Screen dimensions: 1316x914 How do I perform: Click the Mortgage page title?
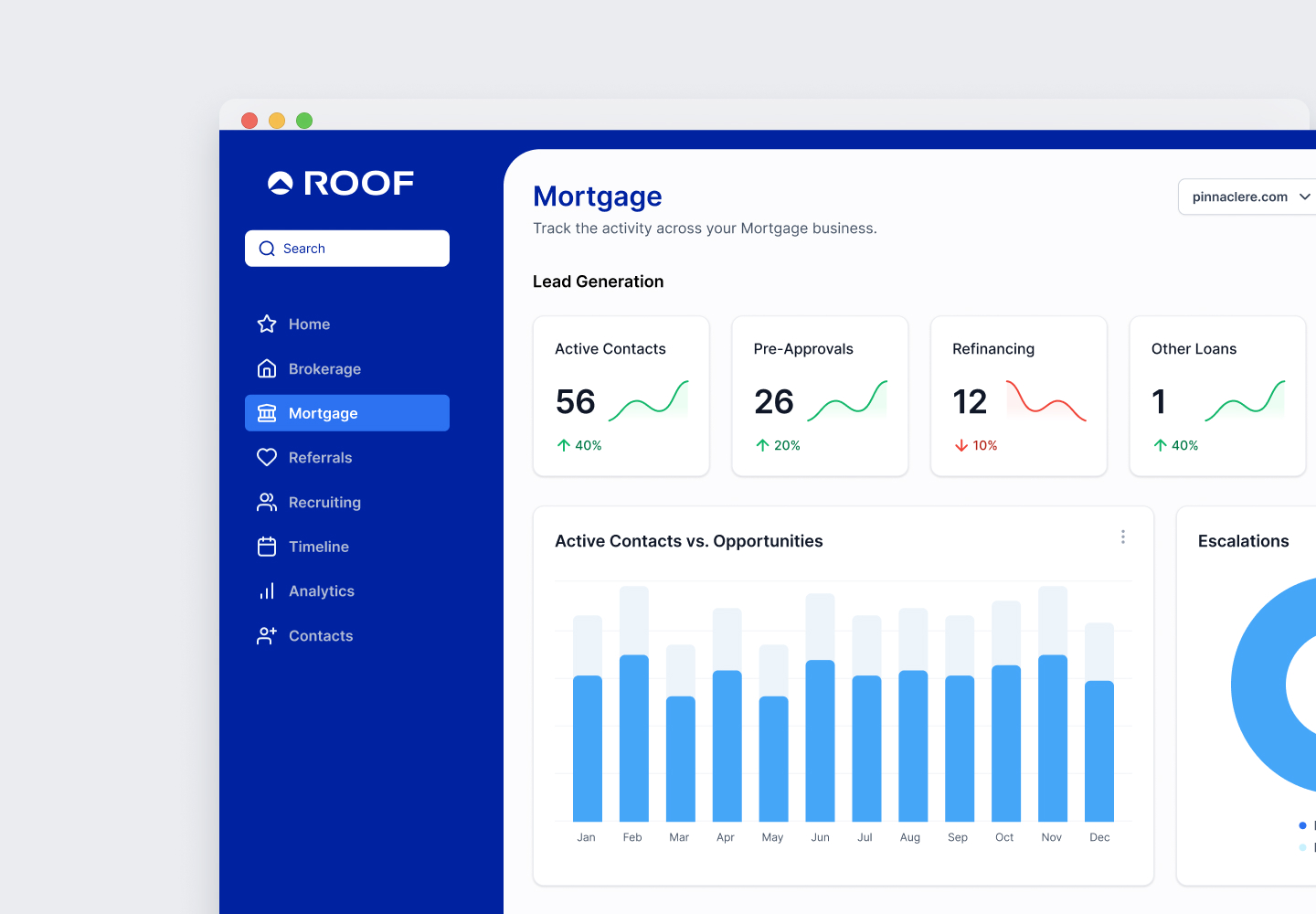pyautogui.click(x=598, y=197)
